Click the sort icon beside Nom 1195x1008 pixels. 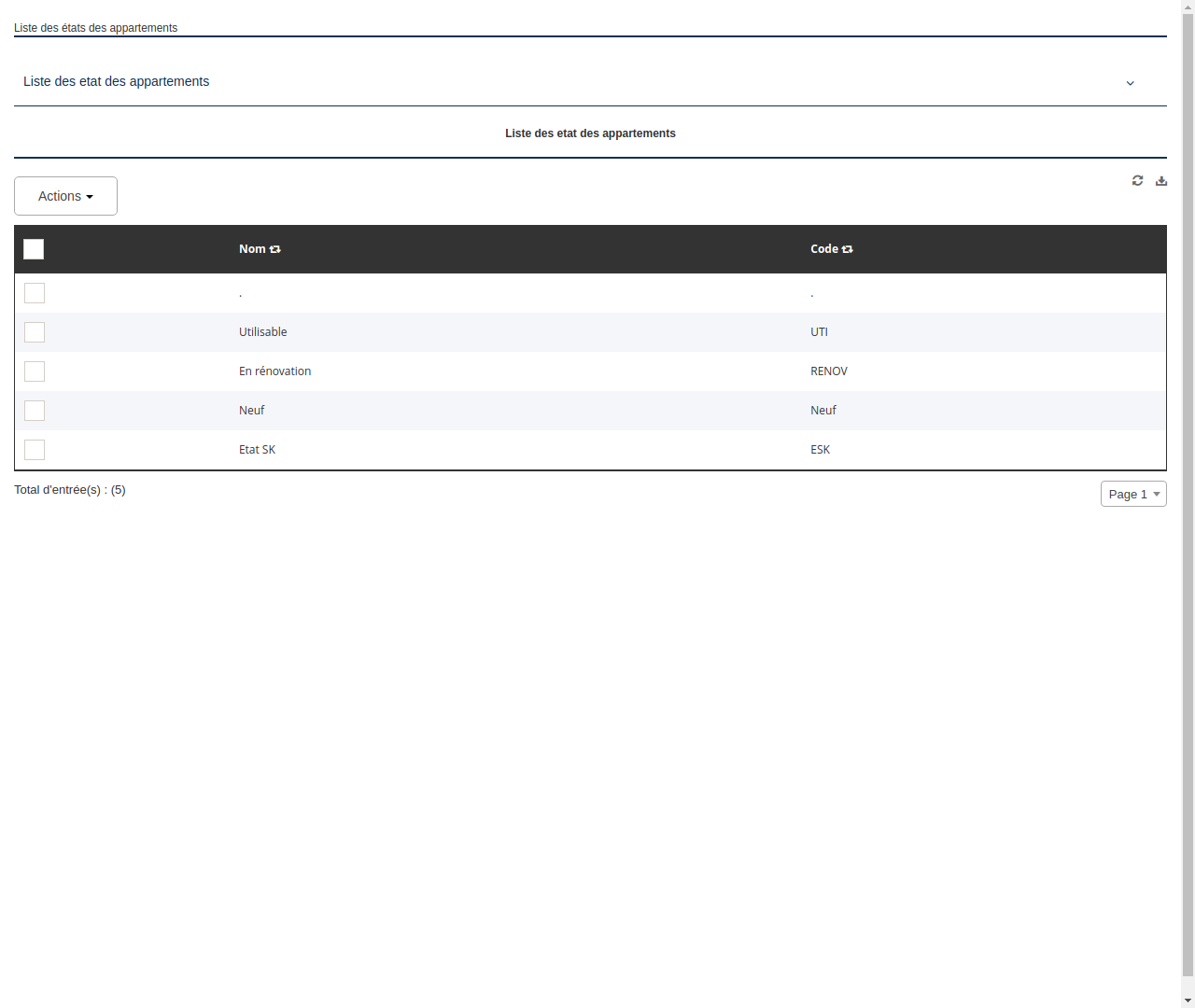click(274, 248)
